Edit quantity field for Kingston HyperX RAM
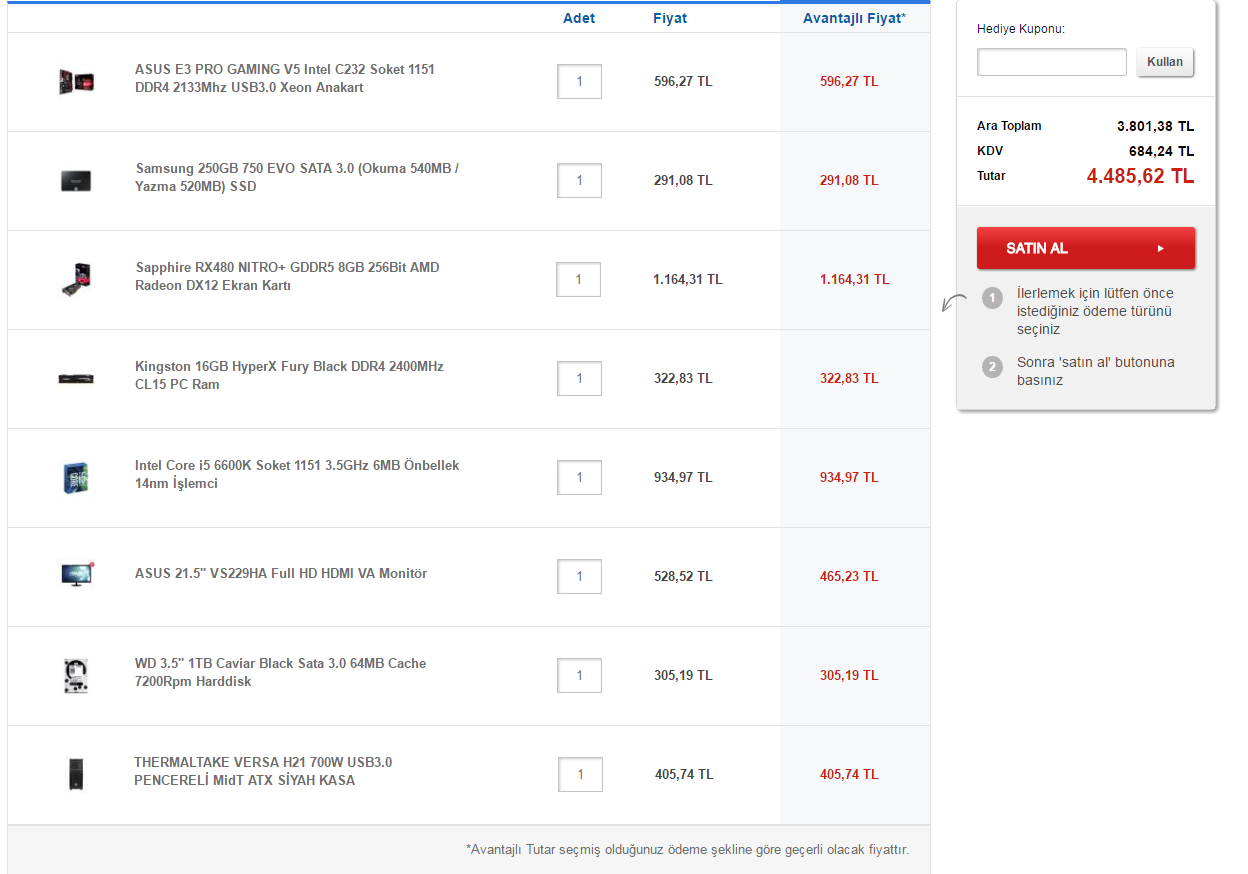 click(579, 379)
